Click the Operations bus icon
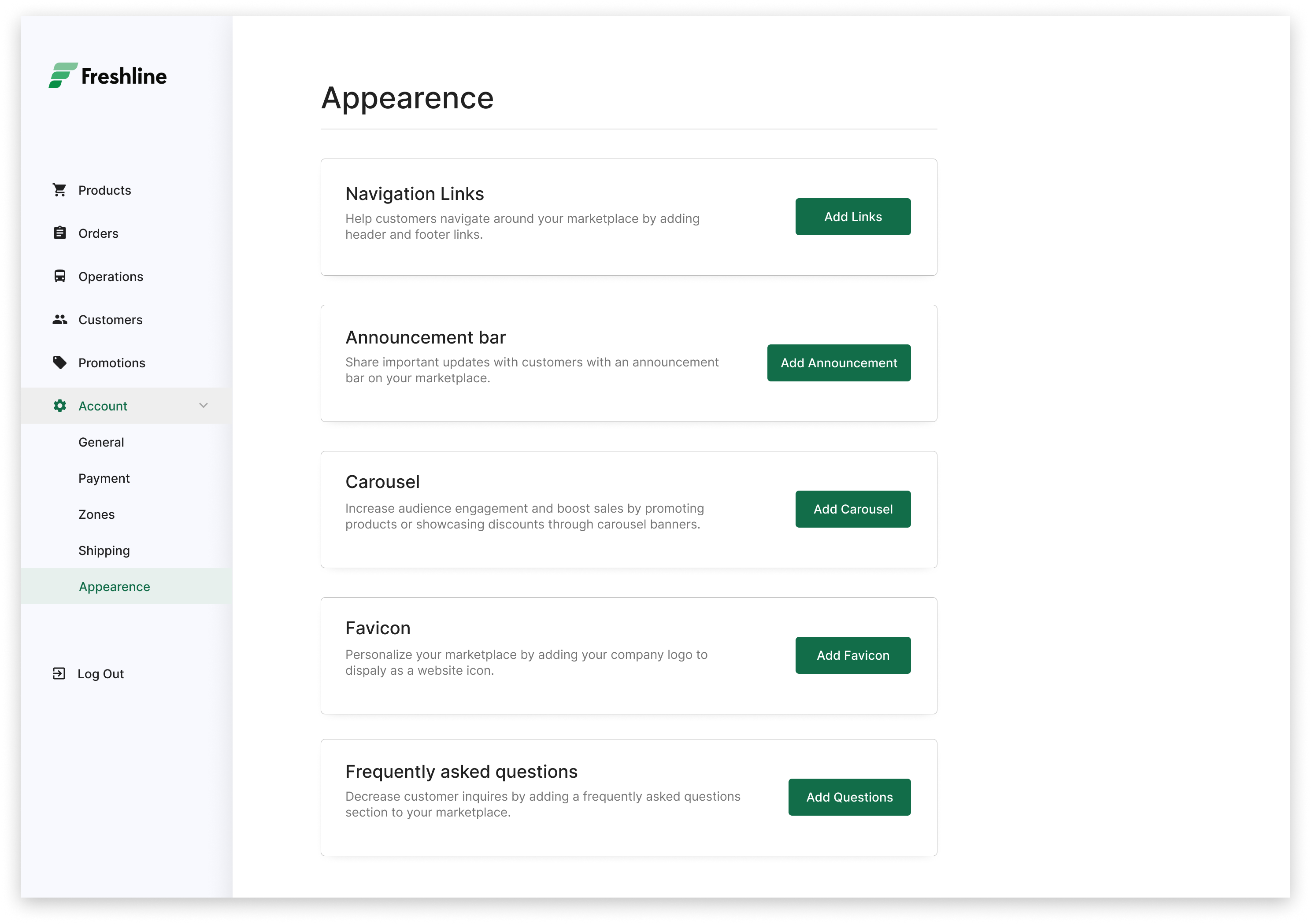1311x924 pixels. 59,276
